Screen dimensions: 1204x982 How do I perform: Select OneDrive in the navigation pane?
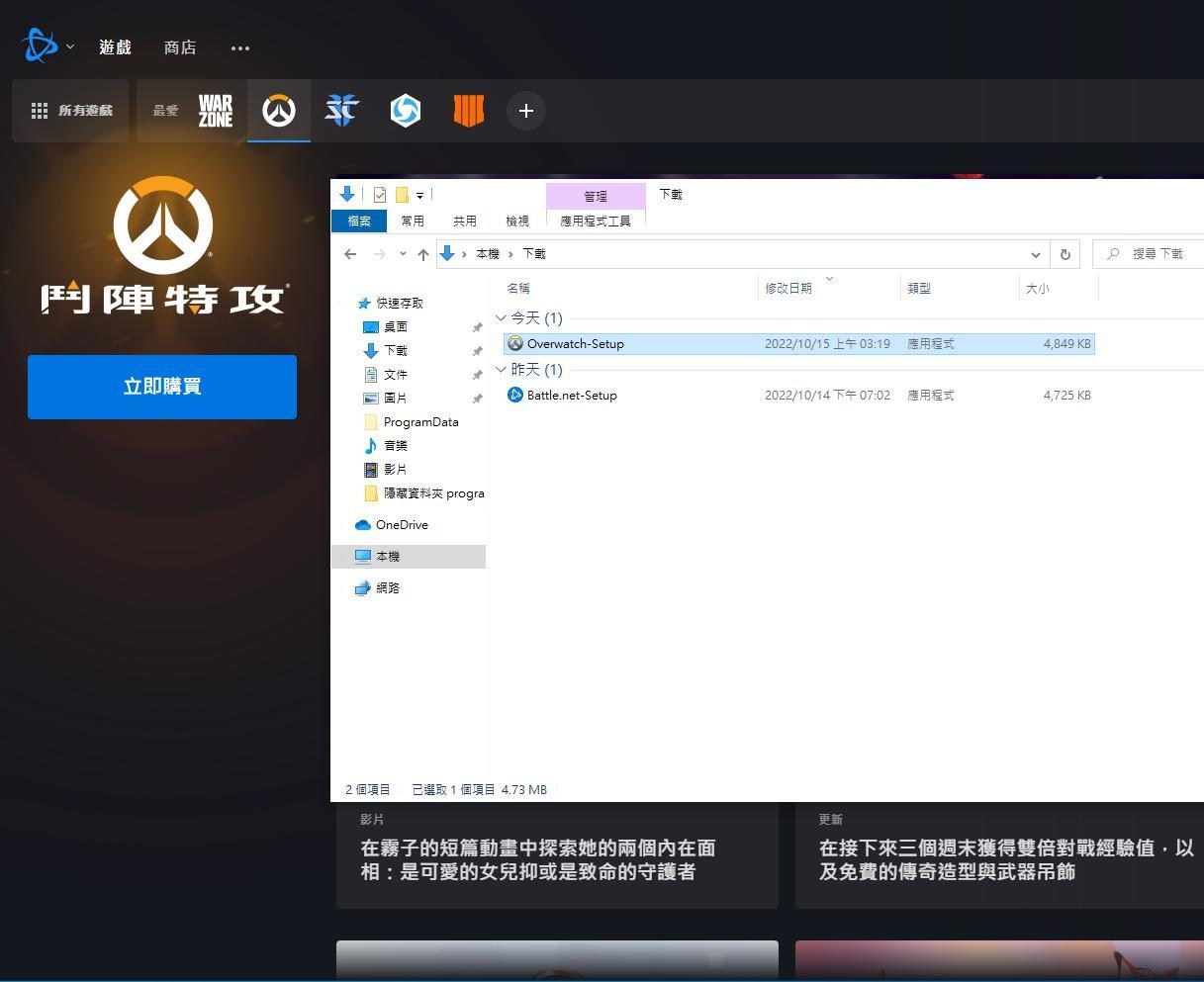402,525
